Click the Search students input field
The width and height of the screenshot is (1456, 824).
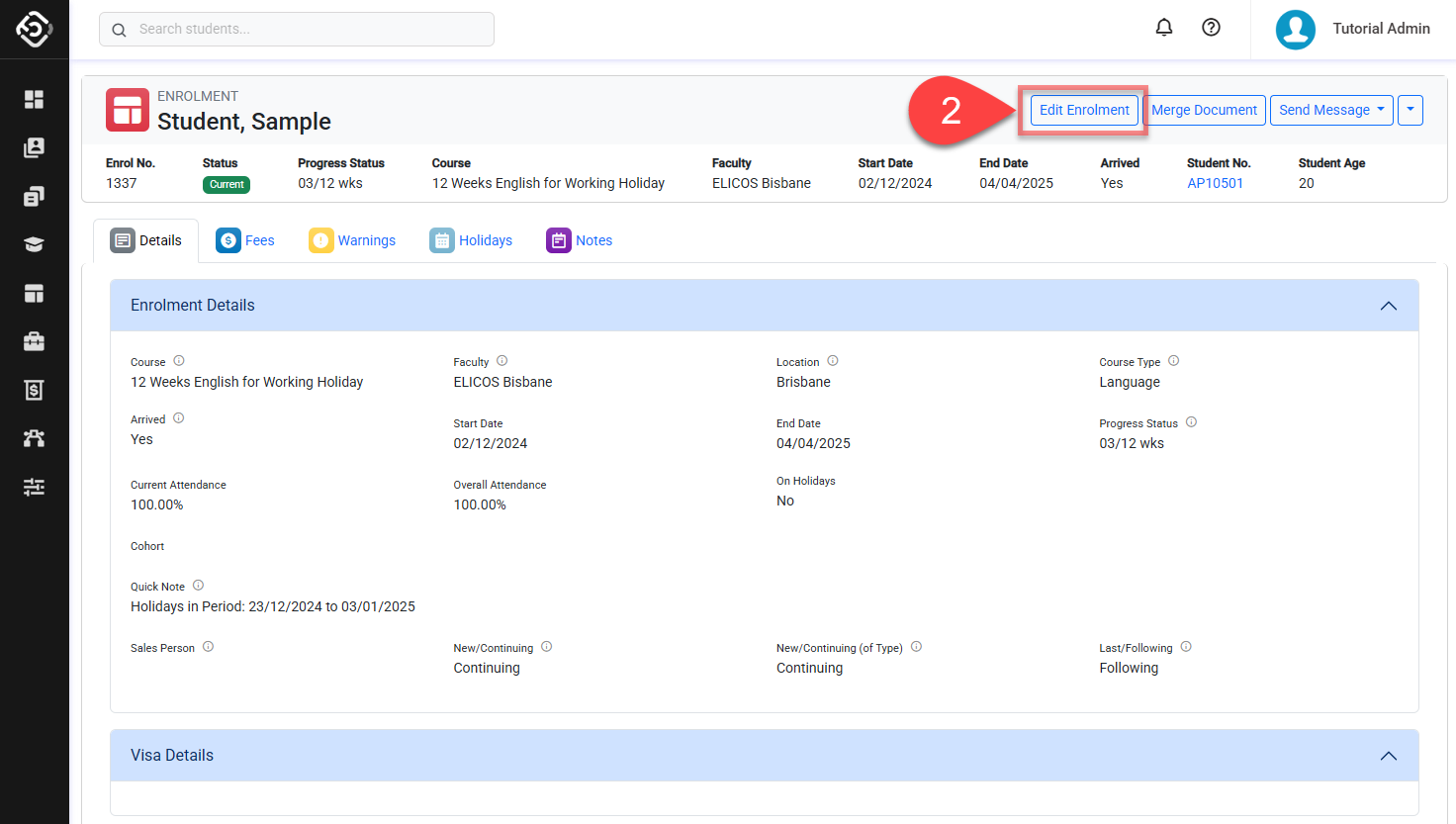tap(297, 30)
